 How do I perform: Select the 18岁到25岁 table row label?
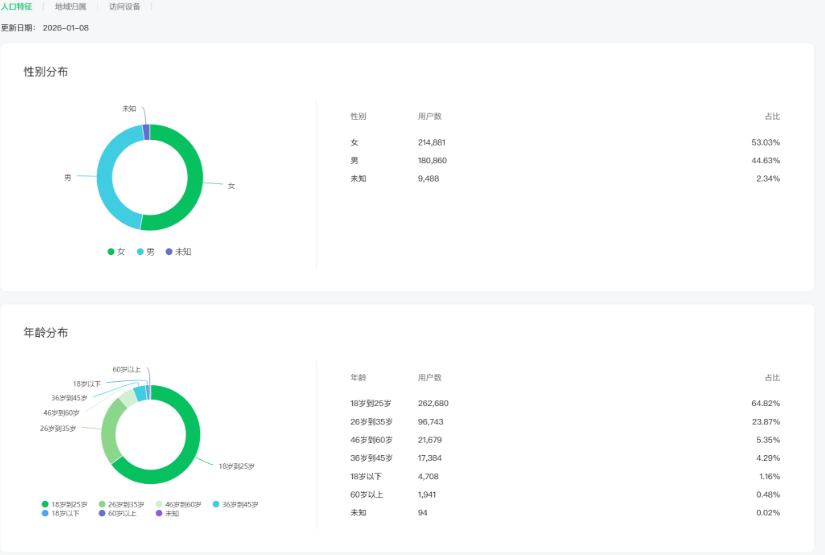coord(371,403)
